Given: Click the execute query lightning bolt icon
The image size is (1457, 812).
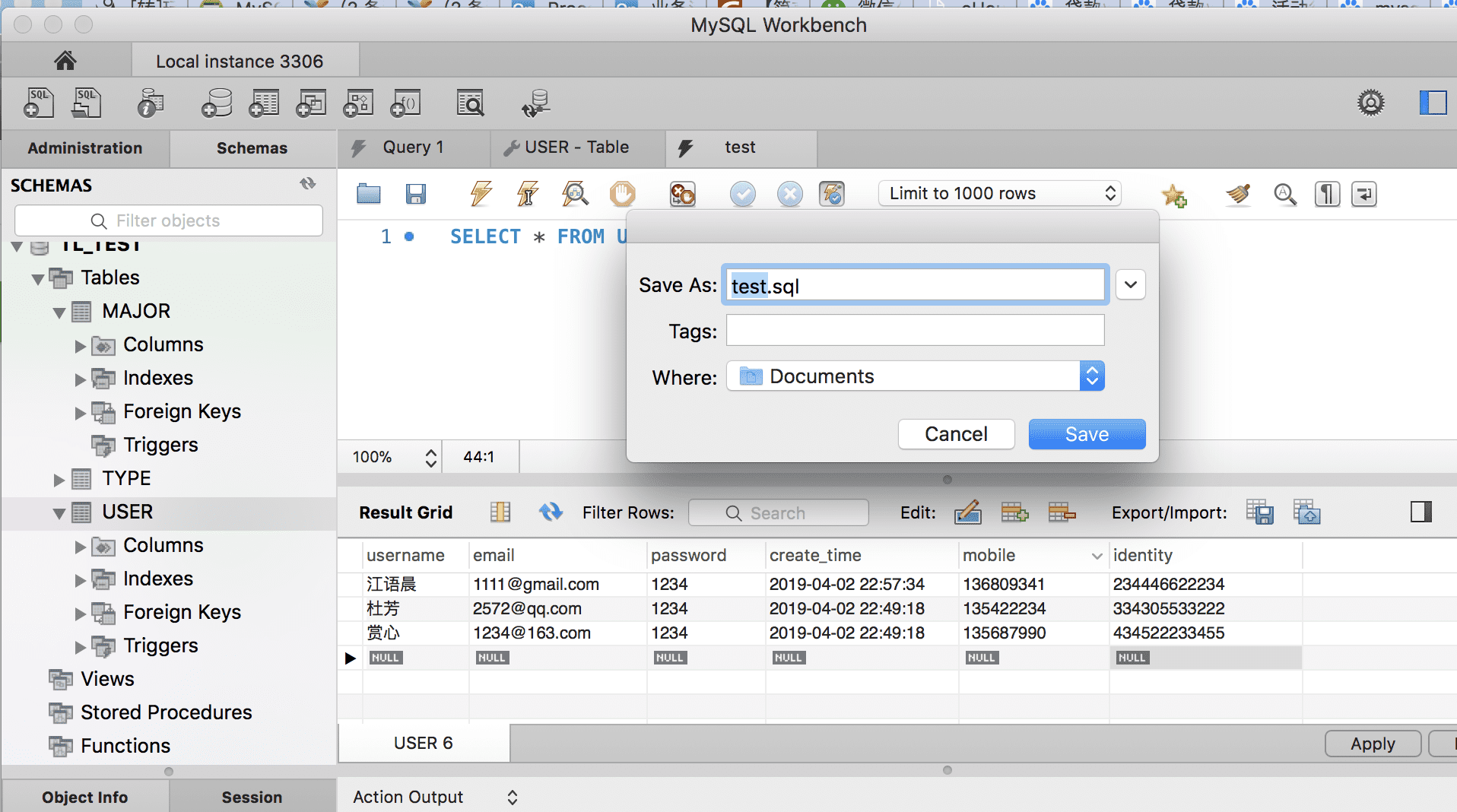Looking at the screenshot, I should 481,194.
